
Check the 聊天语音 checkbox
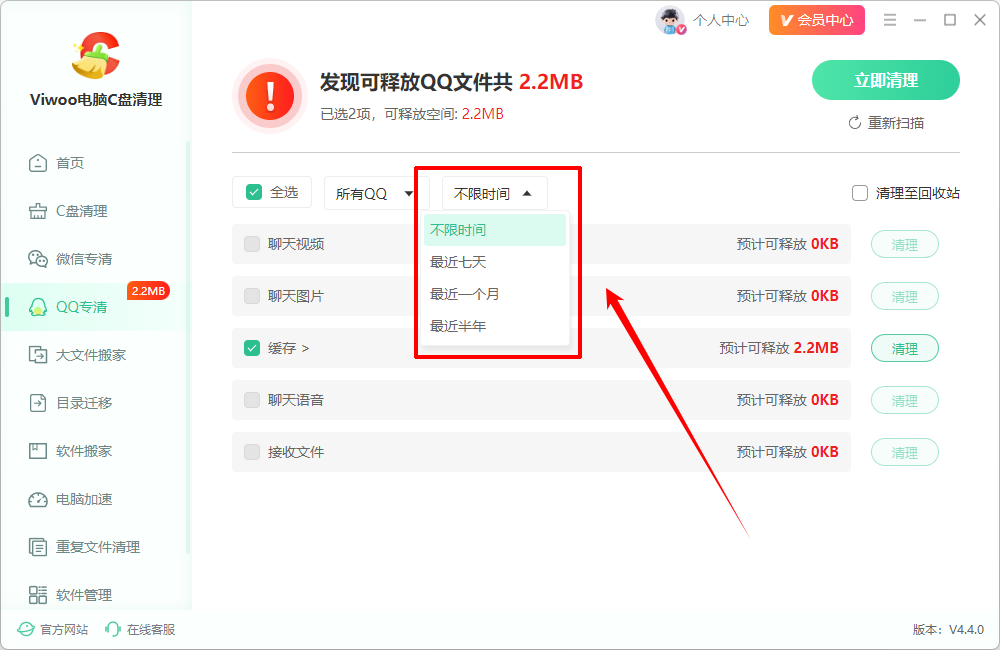(x=252, y=400)
